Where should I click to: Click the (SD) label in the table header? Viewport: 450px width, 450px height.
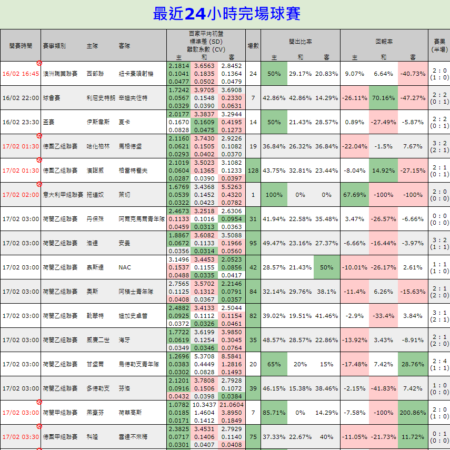click(x=216, y=42)
